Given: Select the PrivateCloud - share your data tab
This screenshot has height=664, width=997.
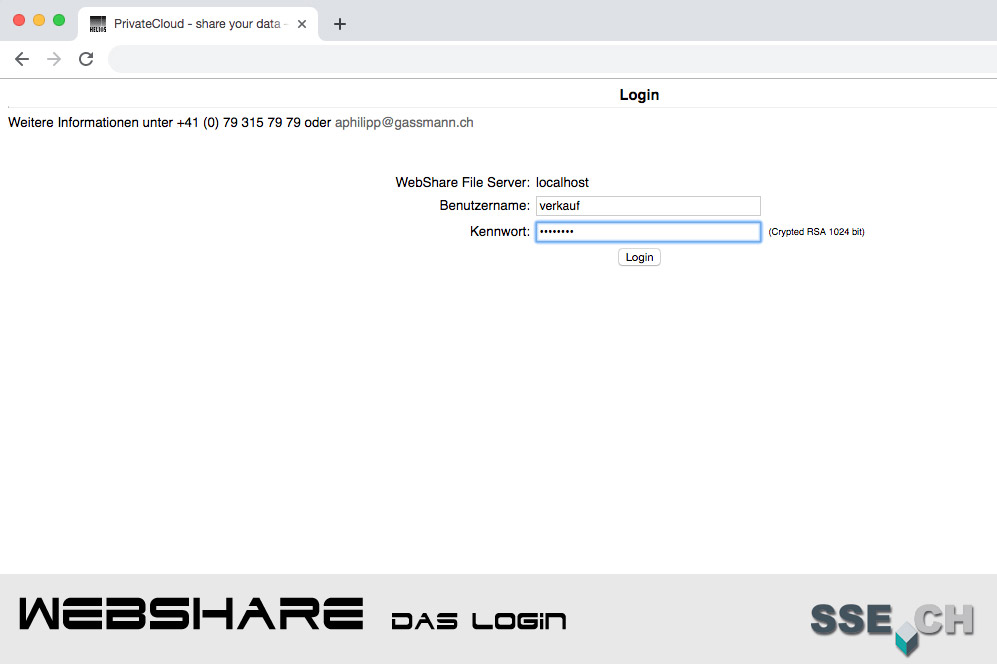Looking at the screenshot, I should (x=198, y=24).
